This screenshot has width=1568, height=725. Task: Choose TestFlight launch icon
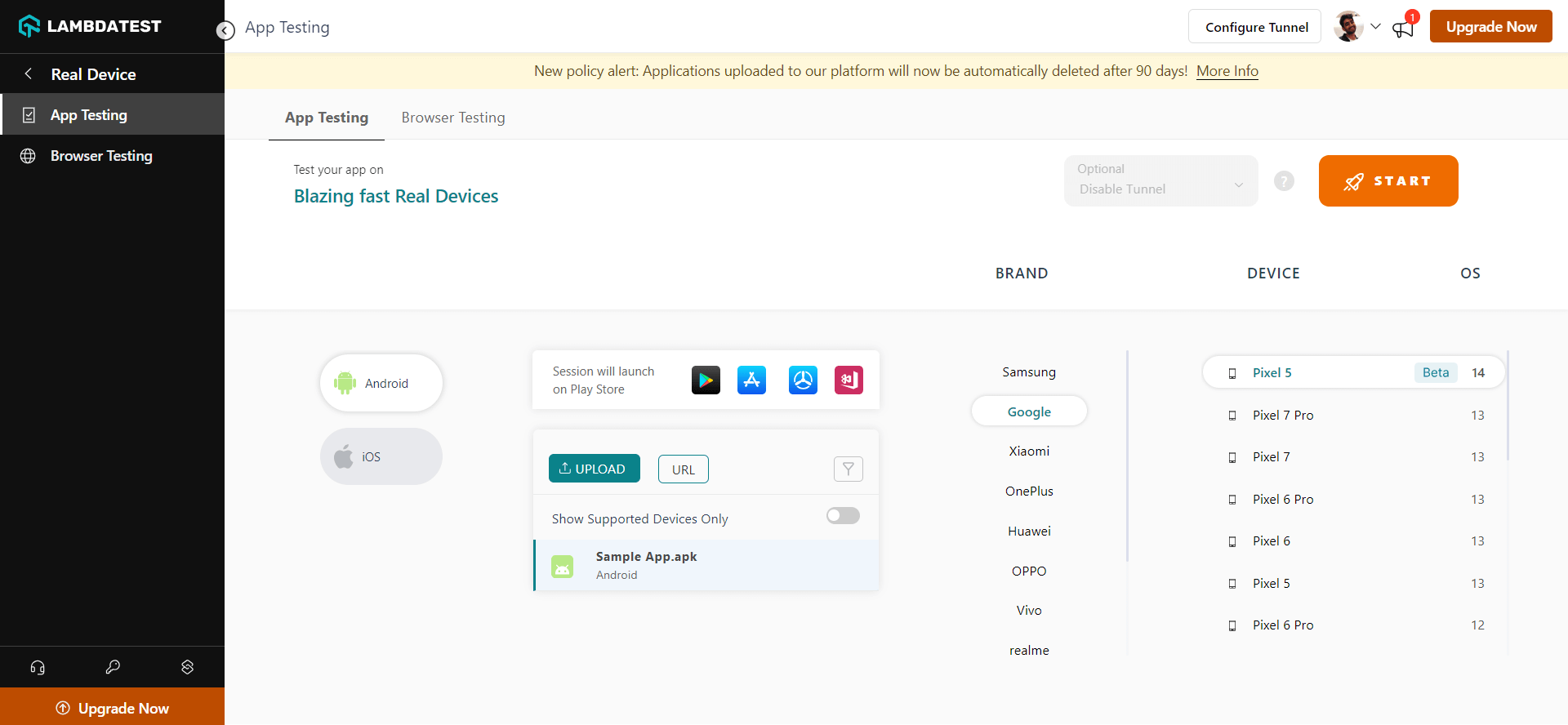tap(803, 380)
